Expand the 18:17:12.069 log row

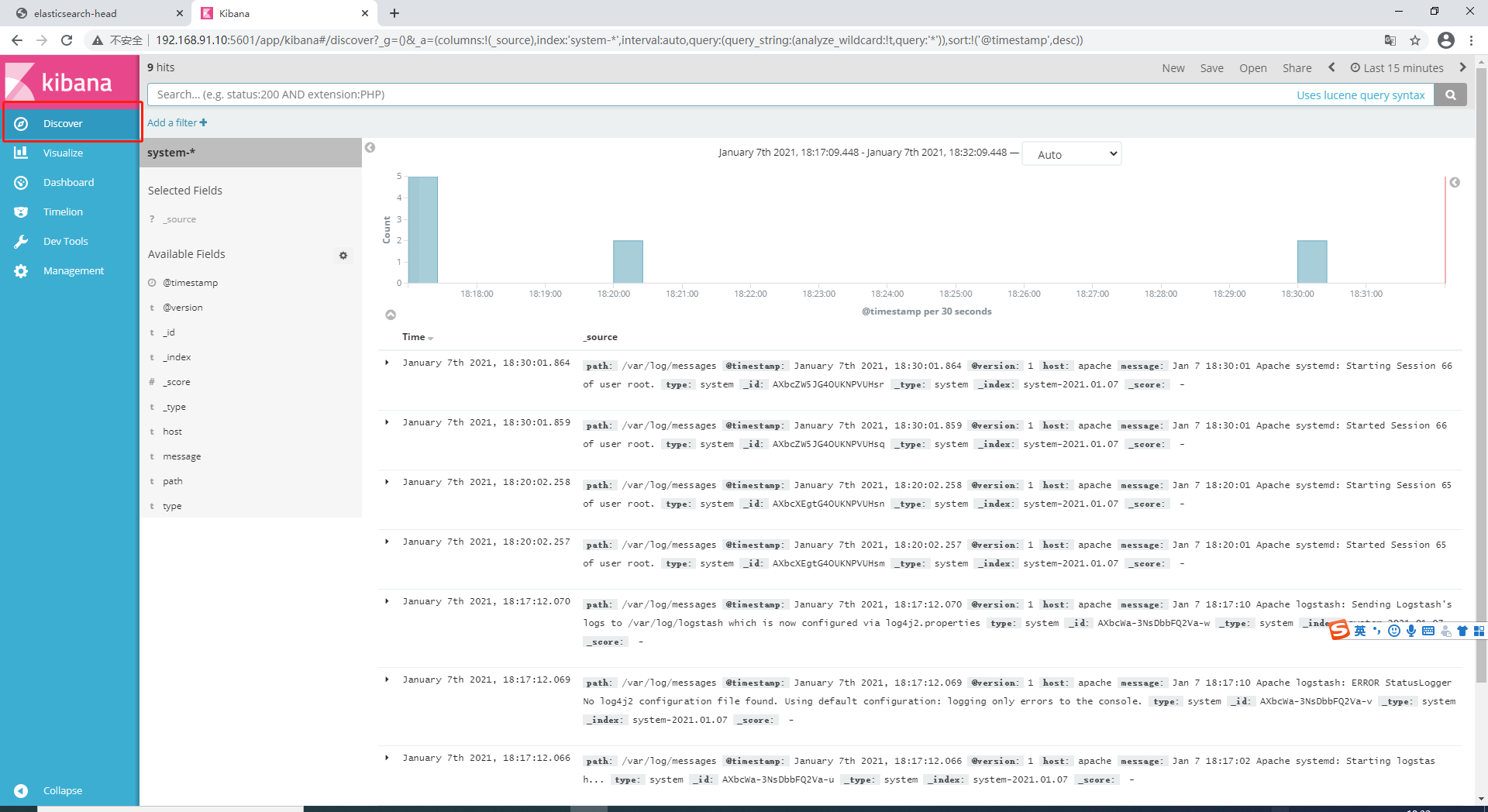click(x=387, y=680)
